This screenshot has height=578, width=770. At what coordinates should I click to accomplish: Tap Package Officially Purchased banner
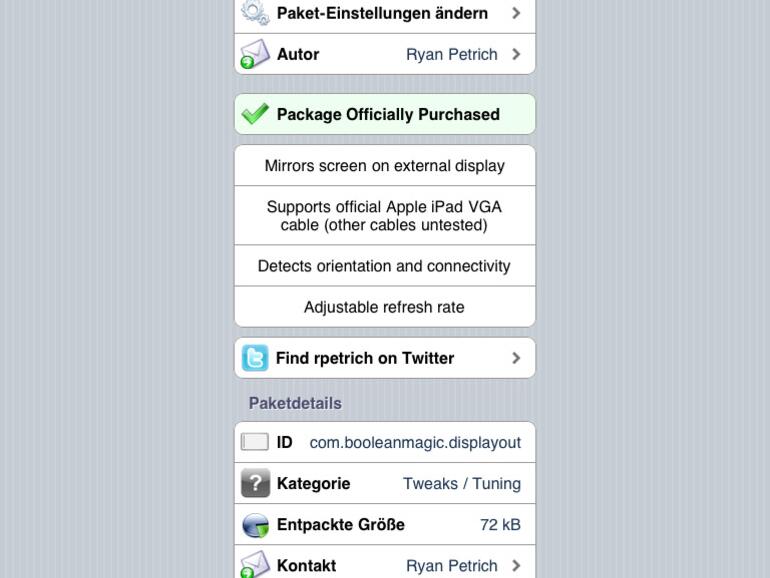click(388, 114)
